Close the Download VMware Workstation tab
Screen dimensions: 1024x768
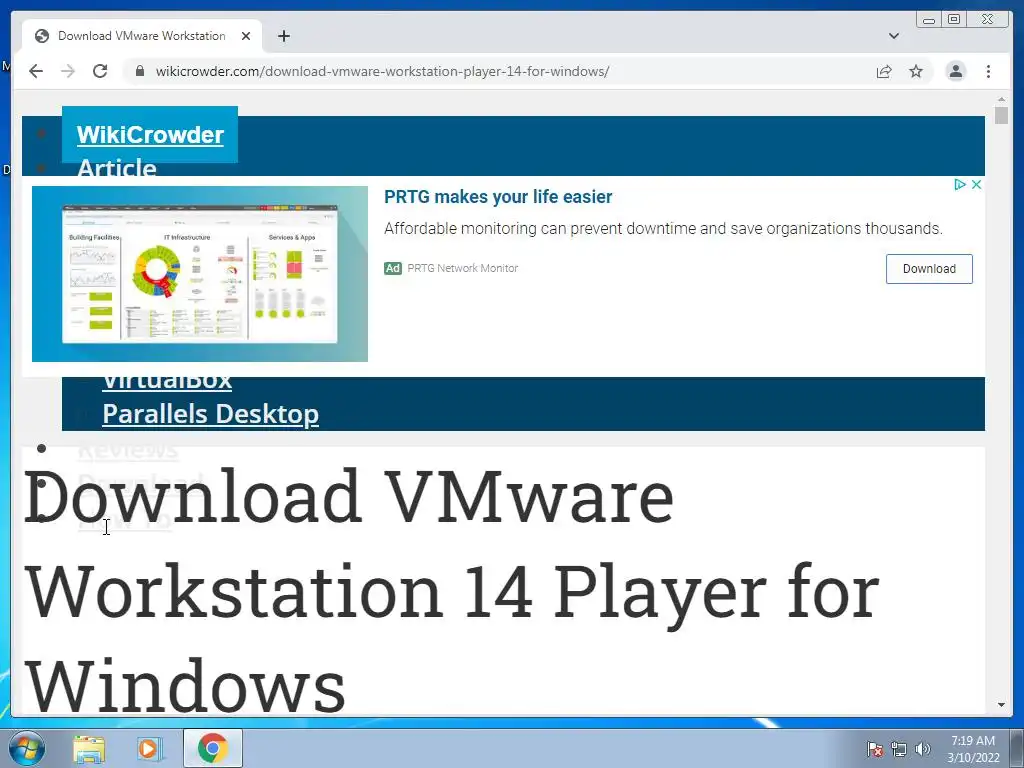pos(246,36)
